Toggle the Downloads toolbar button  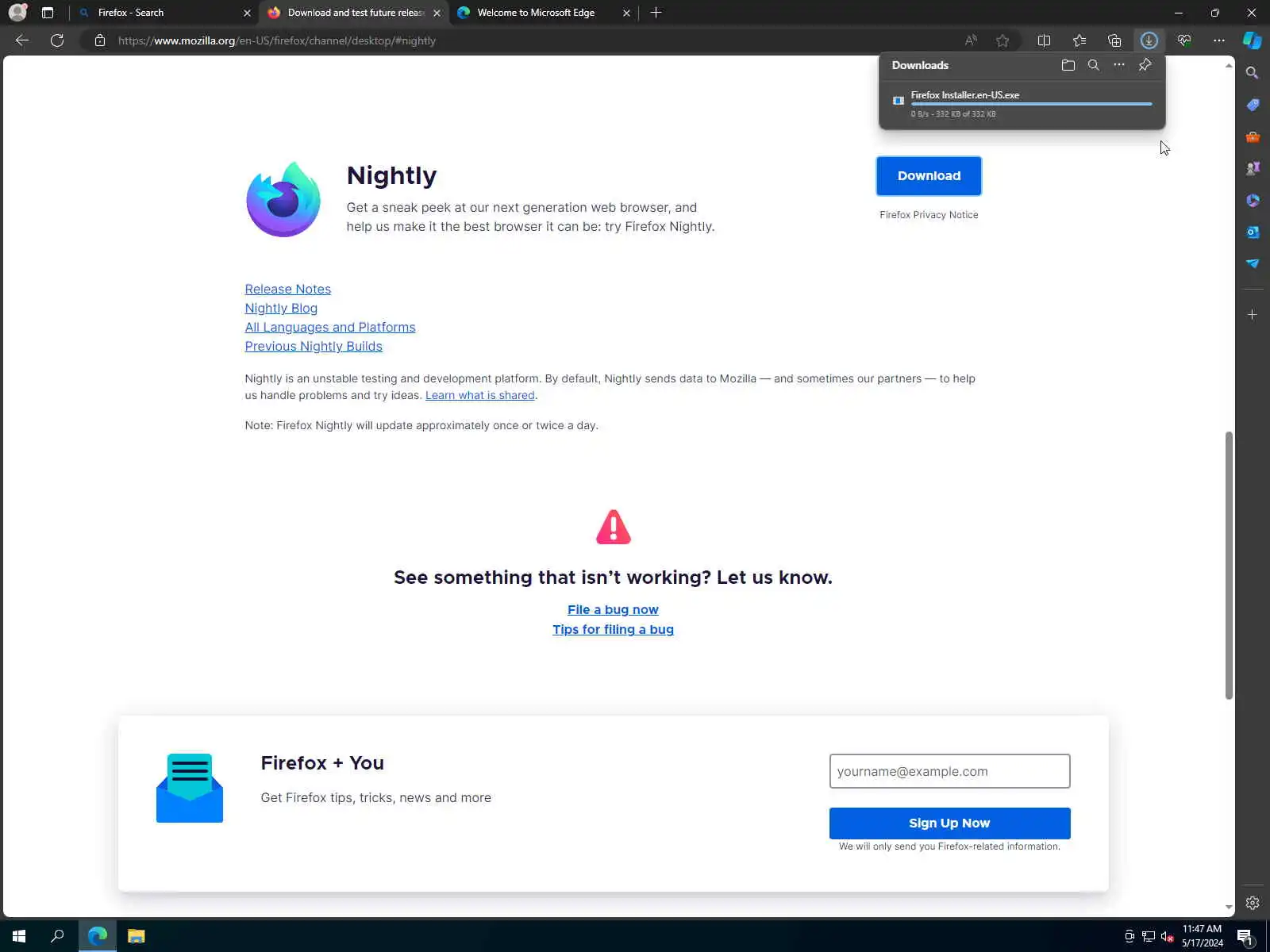coord(1149,40)
